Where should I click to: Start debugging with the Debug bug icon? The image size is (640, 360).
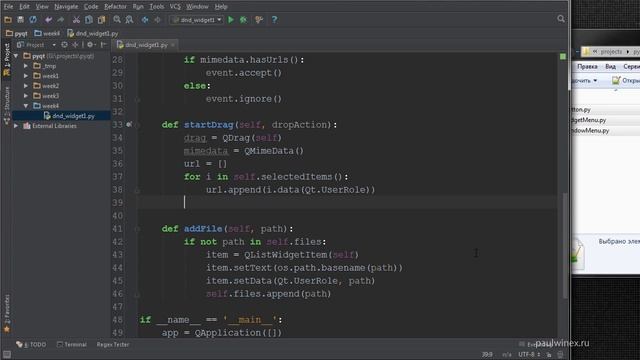pyautogui.click(x=243, y=20)
